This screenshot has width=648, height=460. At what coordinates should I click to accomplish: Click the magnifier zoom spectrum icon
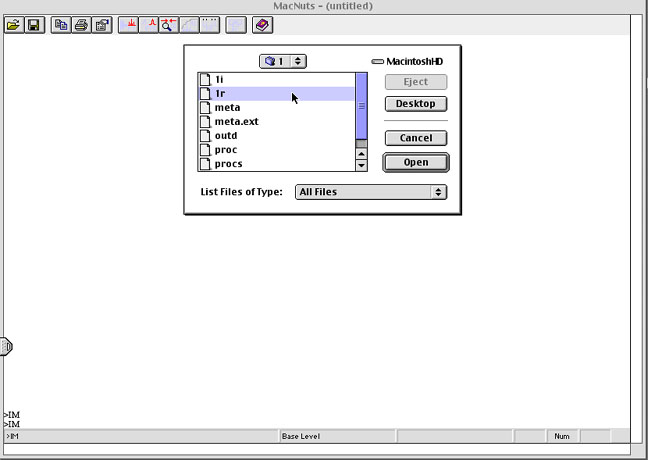pyautogui.click(x=168, y=24)
